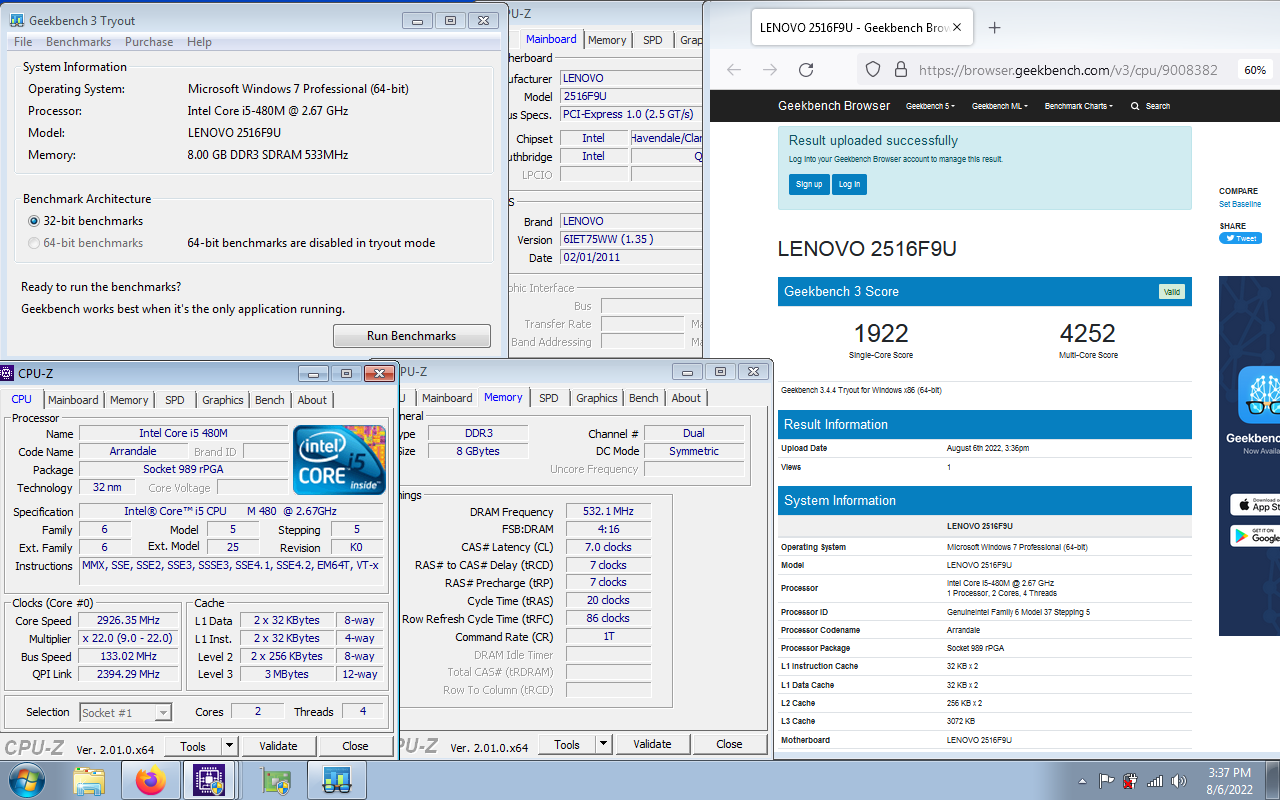1280x800 pixels.
Task: Click Close button in Memory tab window
Action: [730, 744]
